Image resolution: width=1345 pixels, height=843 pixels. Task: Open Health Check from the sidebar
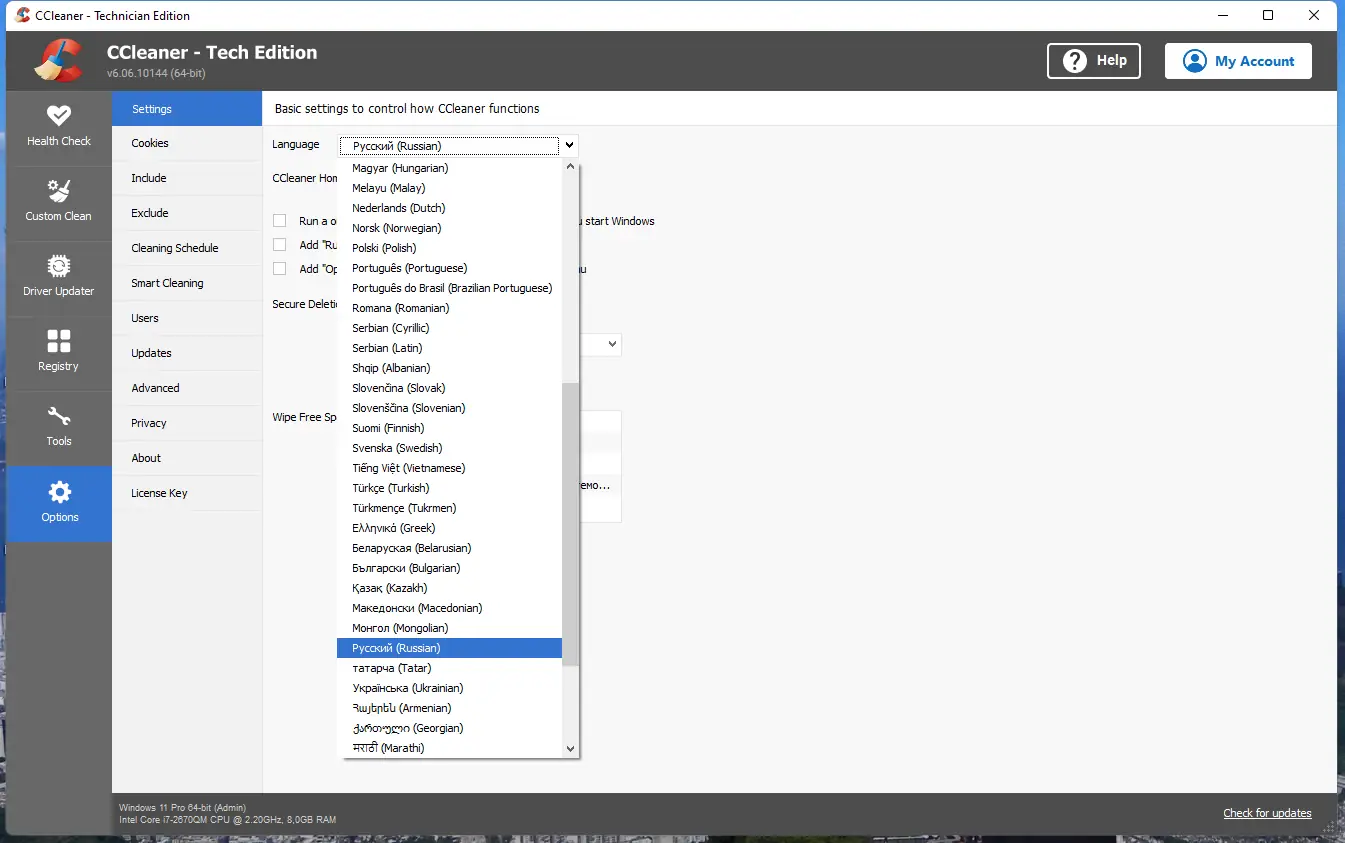tap(59, 125)
